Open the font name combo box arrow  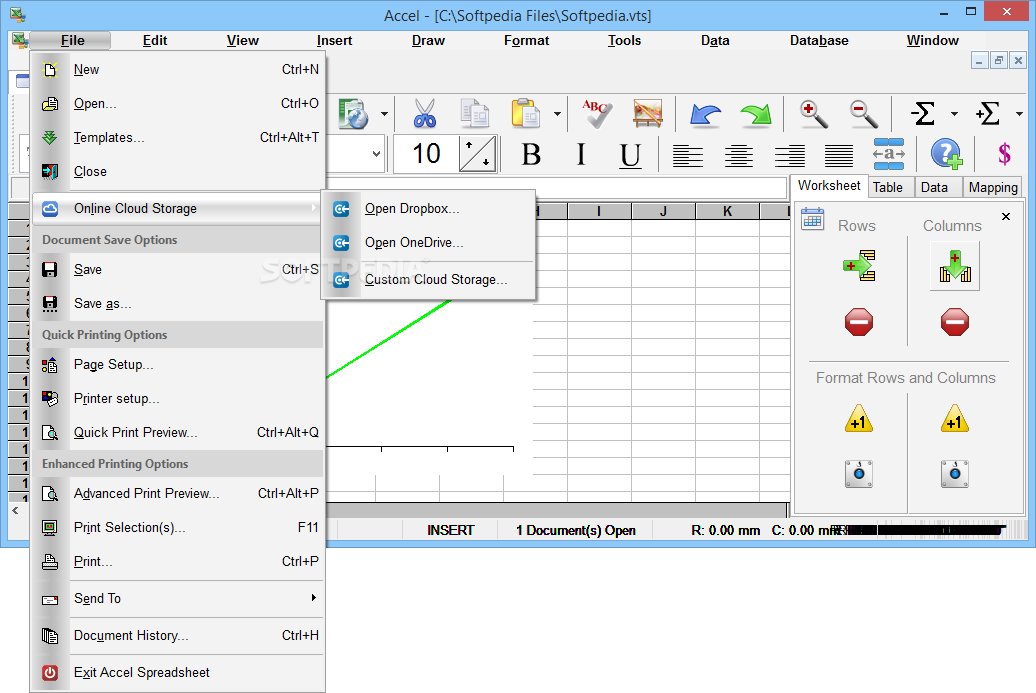tap(376, 154)
